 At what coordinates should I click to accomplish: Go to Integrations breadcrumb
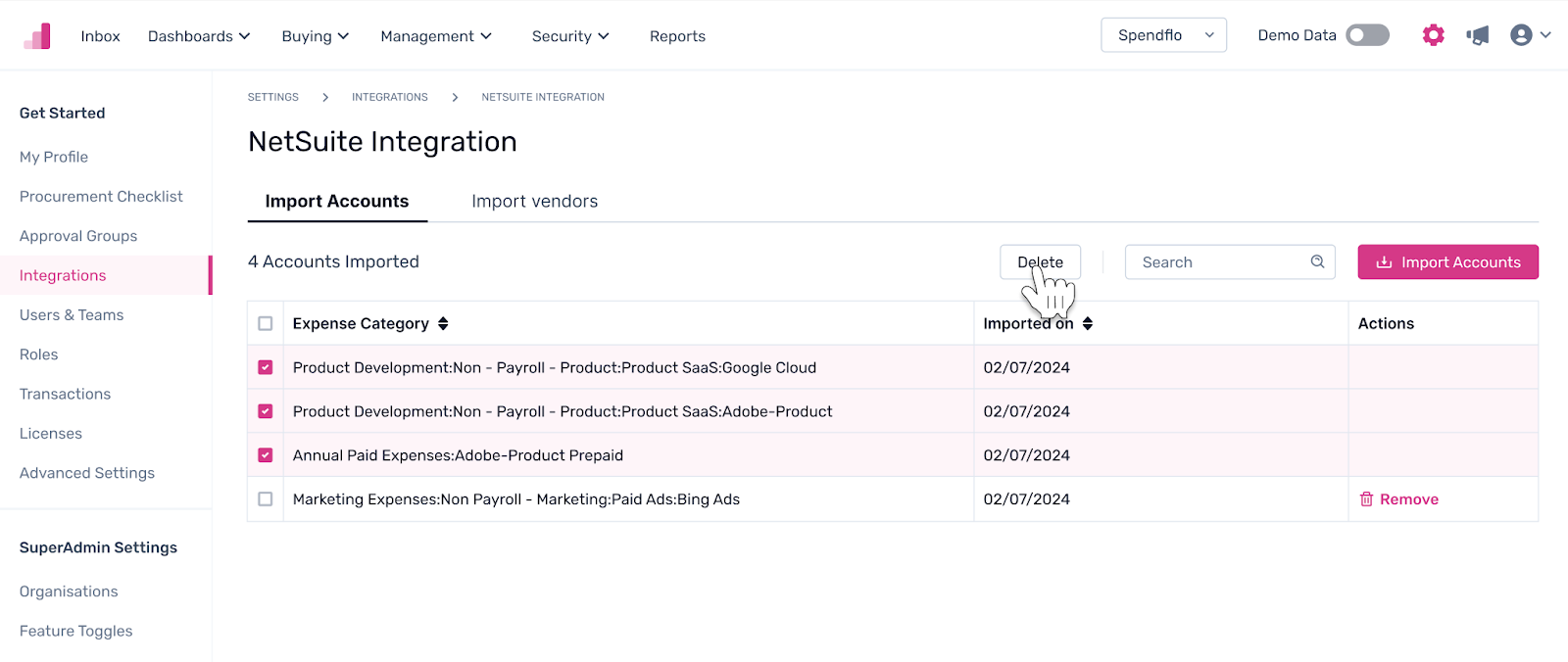pyautogui.click(x=390, y=97)
